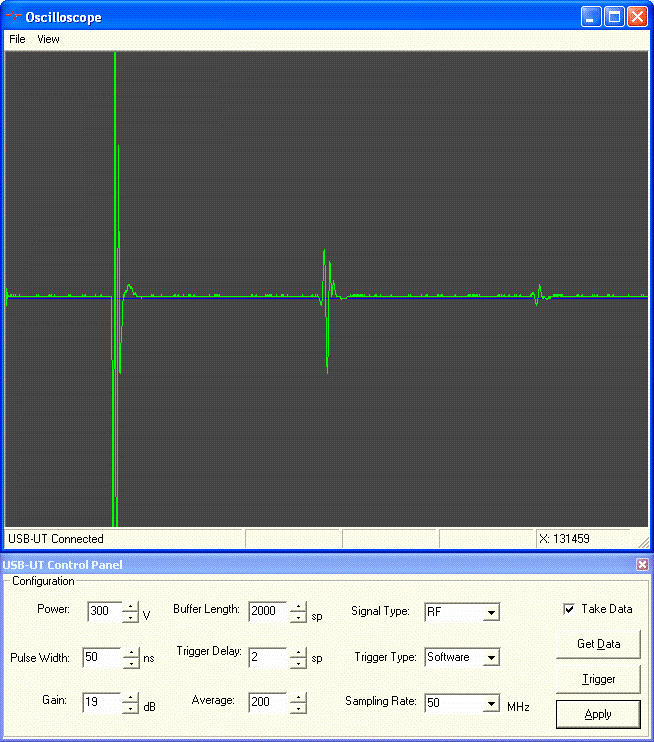Click the Average input field
This screenshot has height=742, width=654.
coord(267,702)
